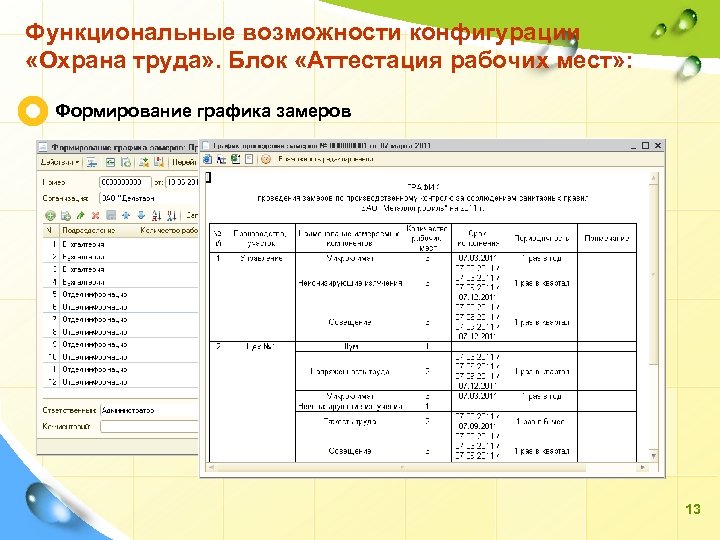Click second icon in schedule window toolbar
720x540 pixels.
click(x=221, y=159)
